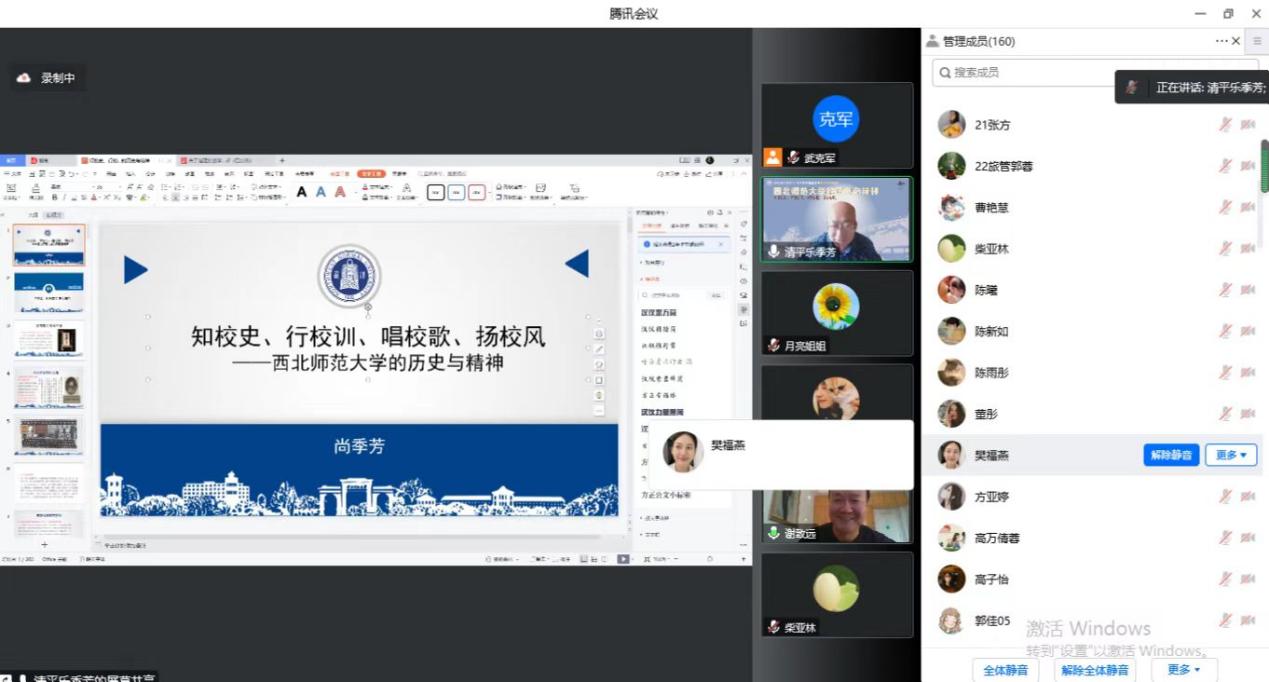Image resolution: width=1269 pixels, height=682 pixels.
Task: Click the three-dot options icon in members panel header
Action: pyautogui.click(x=1221, y=41)
